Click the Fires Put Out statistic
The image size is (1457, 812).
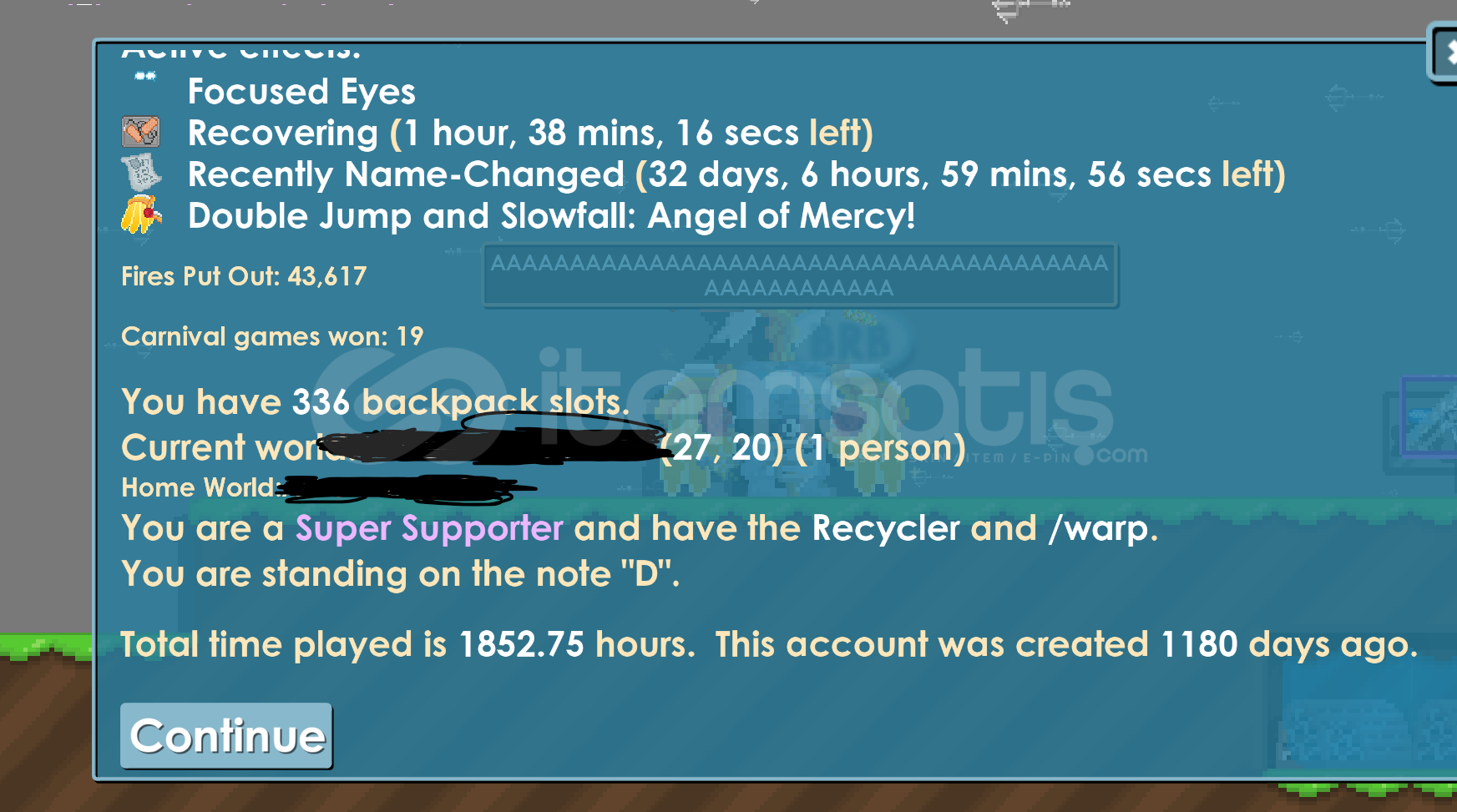coord(244,276)
